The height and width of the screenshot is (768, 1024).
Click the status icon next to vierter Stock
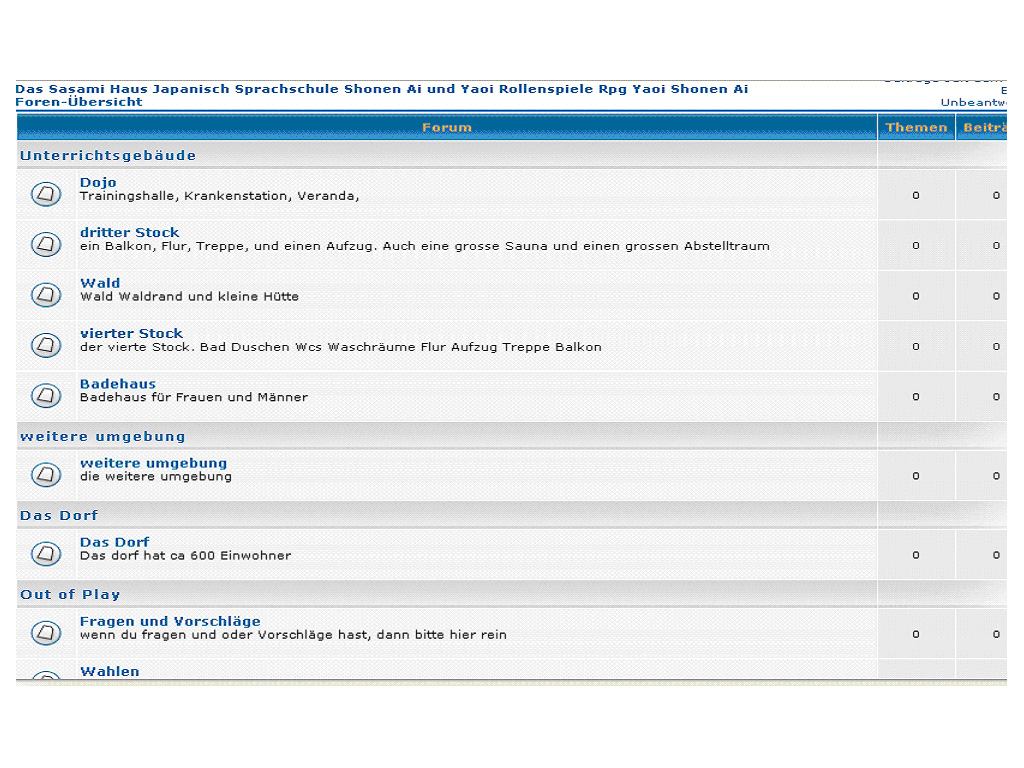tap(46, 345)
